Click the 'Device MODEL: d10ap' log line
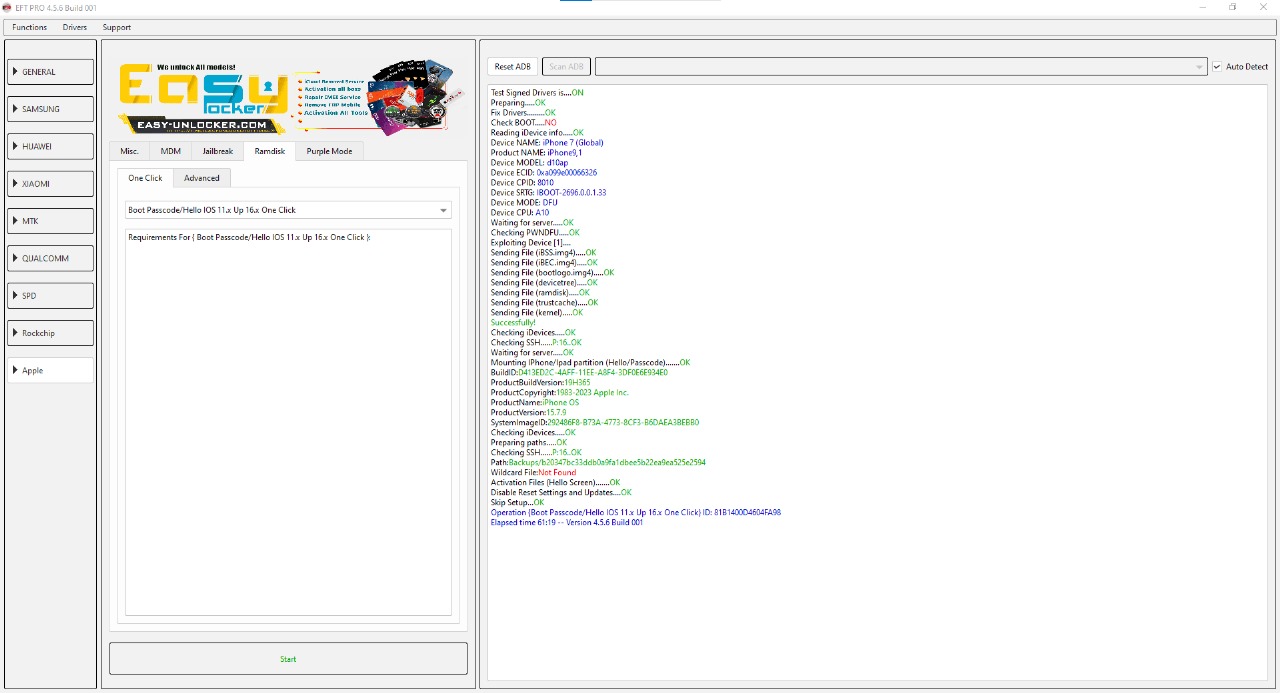 529,163
